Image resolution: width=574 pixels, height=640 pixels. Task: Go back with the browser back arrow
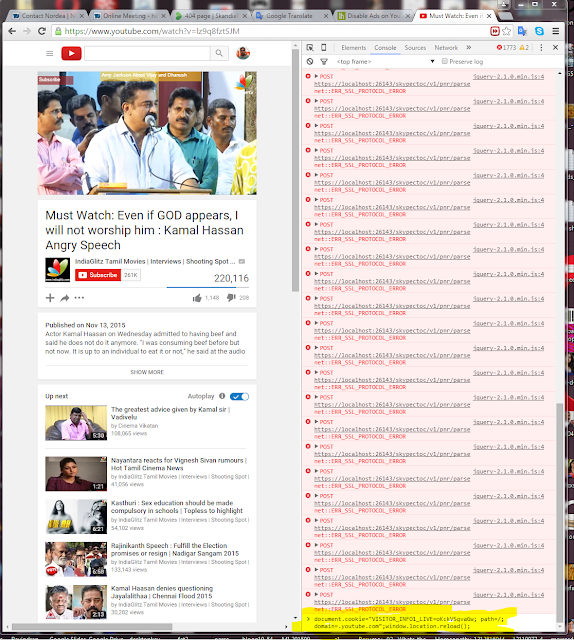12,31
